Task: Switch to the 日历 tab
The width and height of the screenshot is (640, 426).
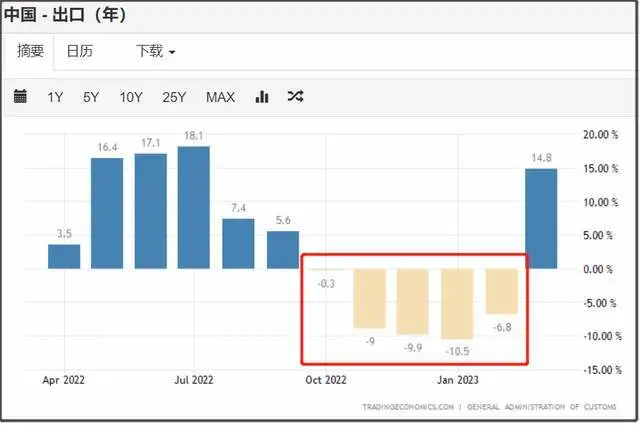Action: click(x=80, y=51)
